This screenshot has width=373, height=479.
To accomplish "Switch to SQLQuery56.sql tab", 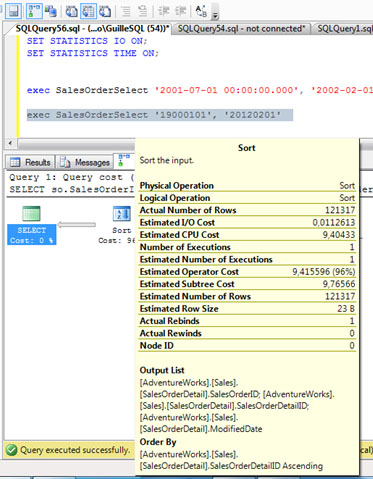I will (92, 29).
